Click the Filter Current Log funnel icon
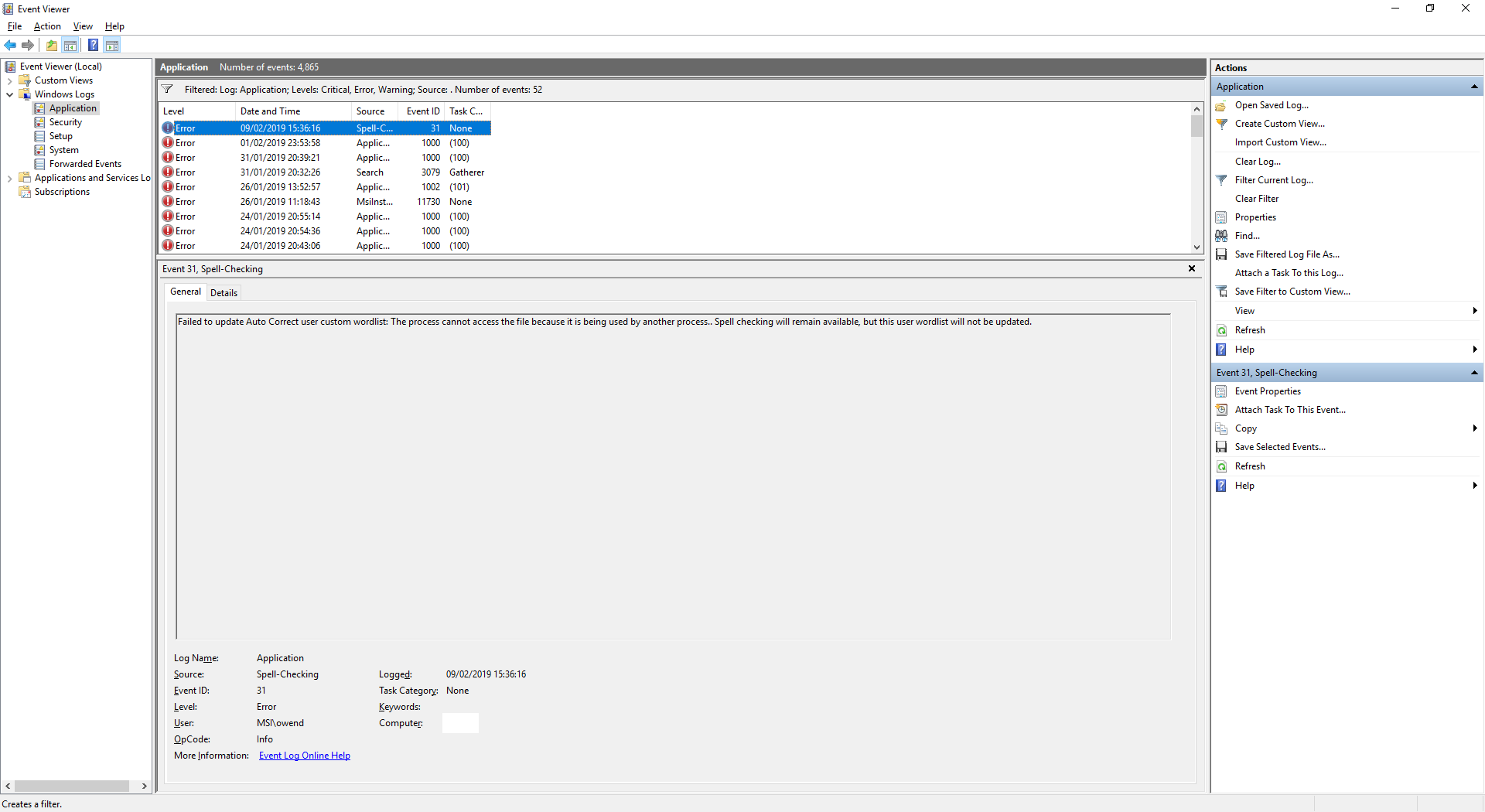The width and height of the screenshot is (1485, 812). [x=1221, y=180]
